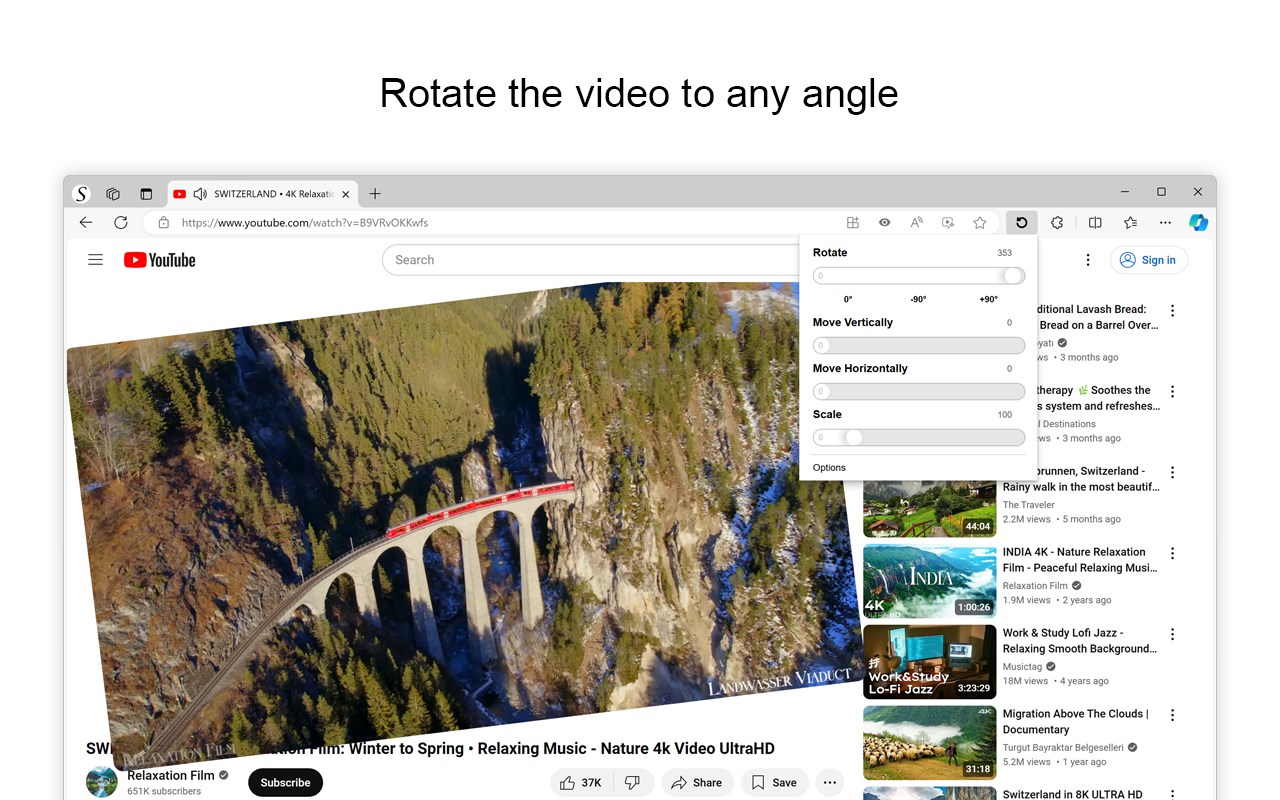Click the browser profile icon

coord(82,194)
